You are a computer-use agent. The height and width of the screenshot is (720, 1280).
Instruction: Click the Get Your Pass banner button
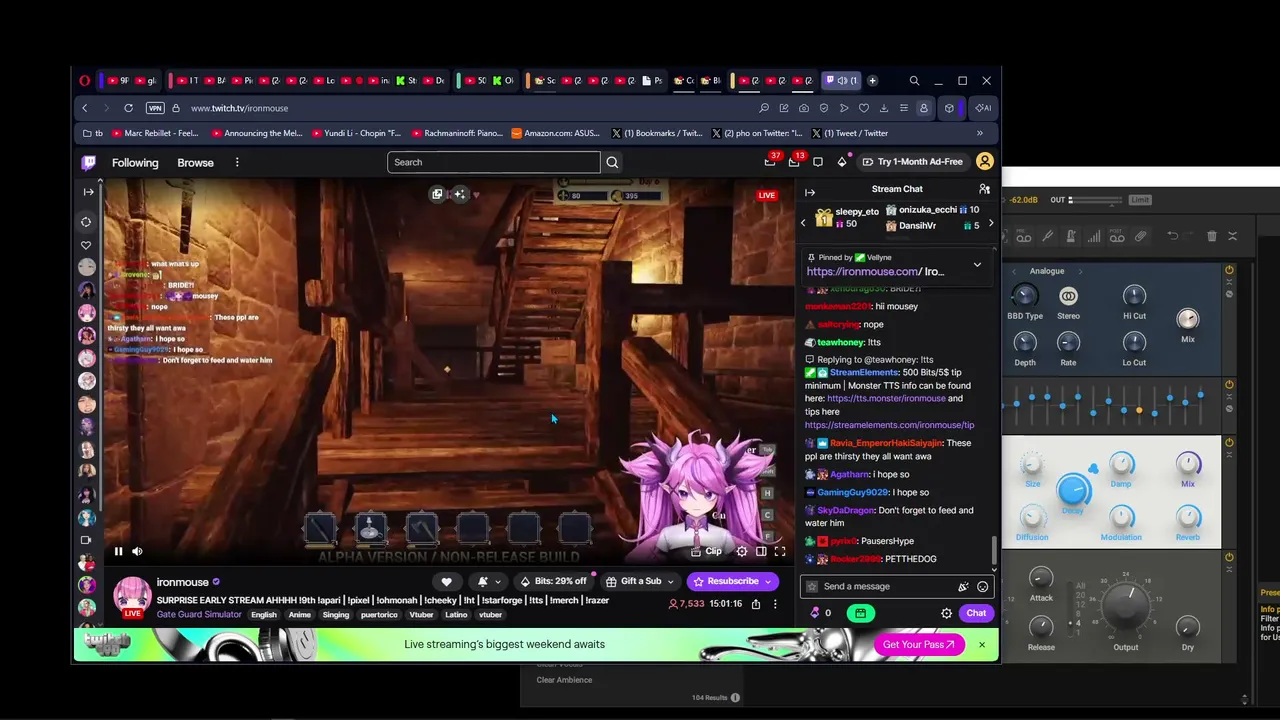tap(919, 645)
